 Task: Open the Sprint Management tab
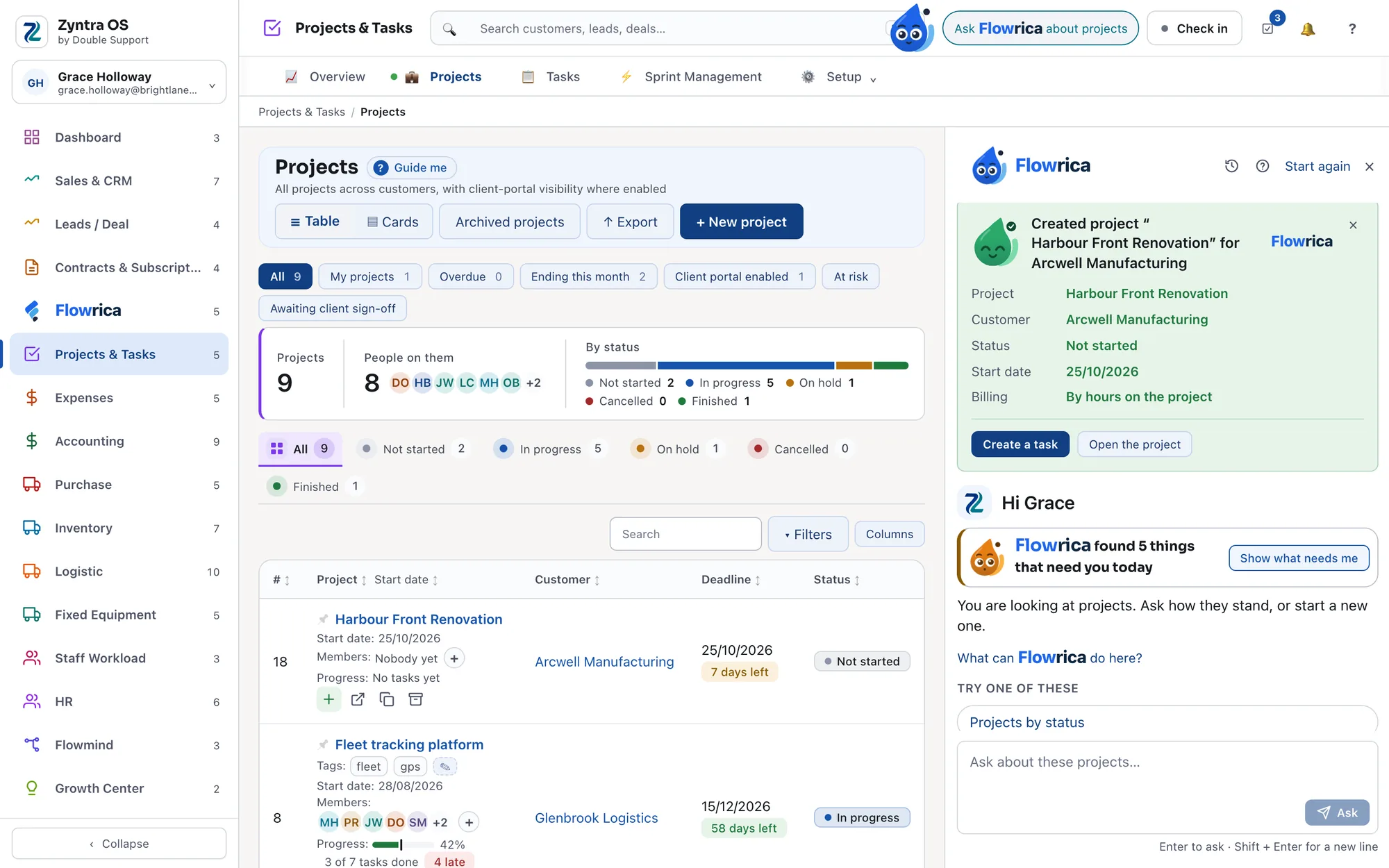click(x=691, y=77)
